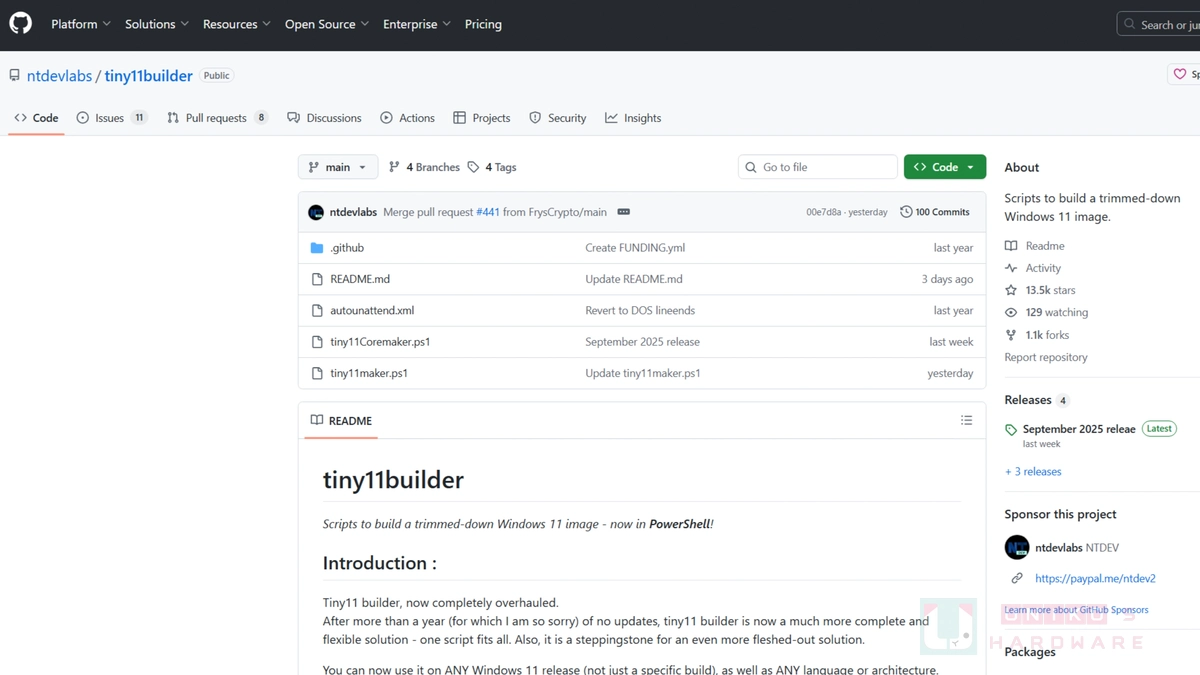
Task: Go to the Discussions tab
Action: pos(324,118)
